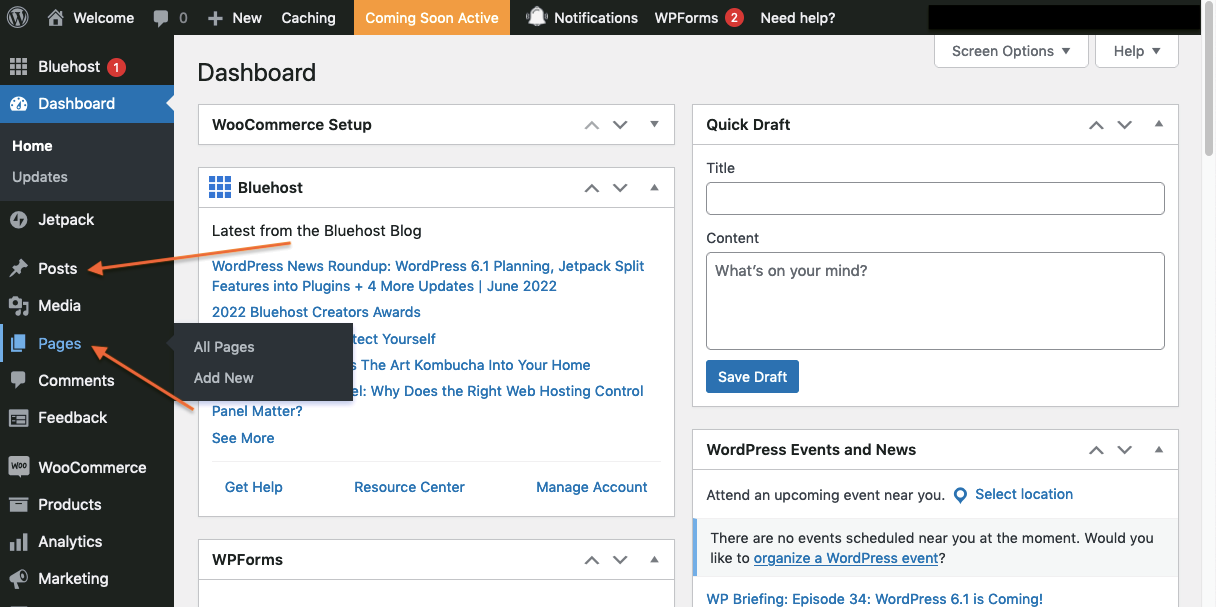Open Home under Dashboard menu
Screen dimensions: 1216x607
pos(32,146)
